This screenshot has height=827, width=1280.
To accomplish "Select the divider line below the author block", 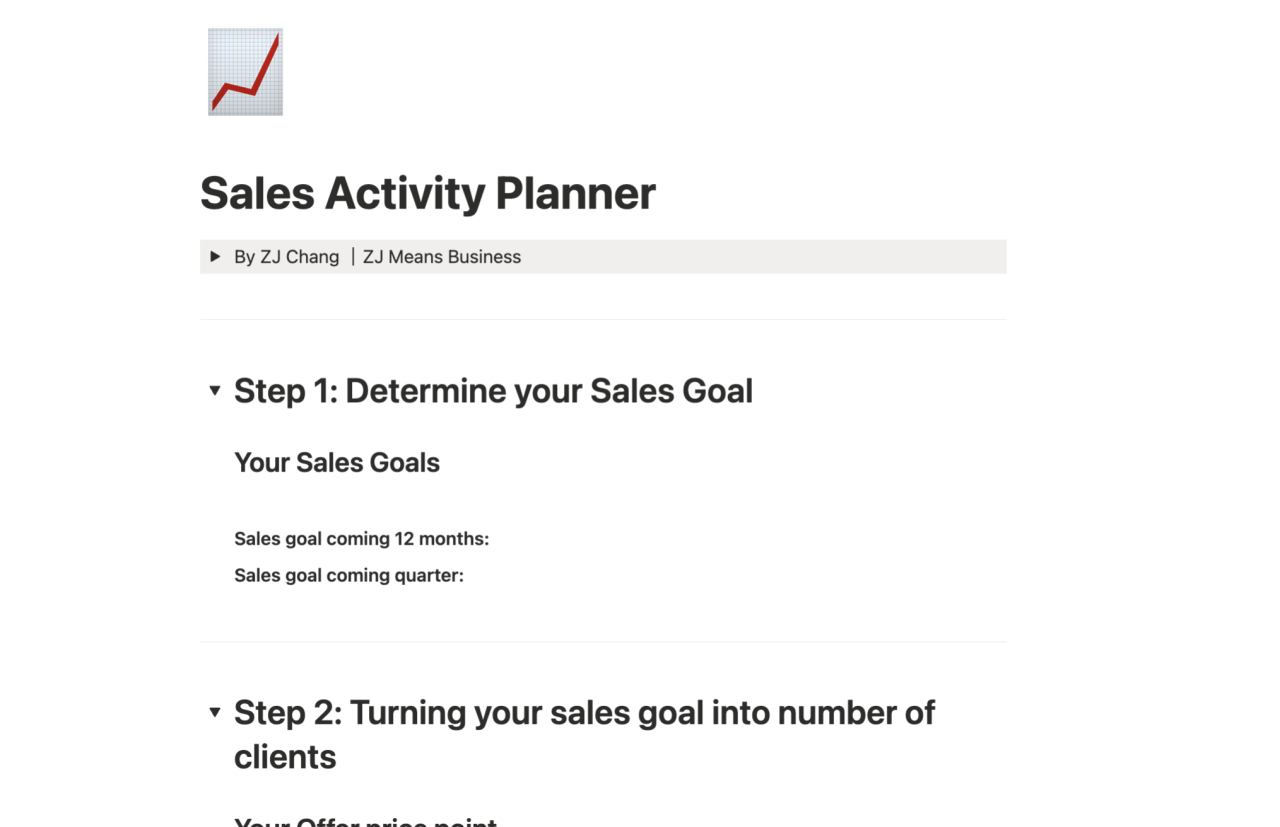I will 603,320.
